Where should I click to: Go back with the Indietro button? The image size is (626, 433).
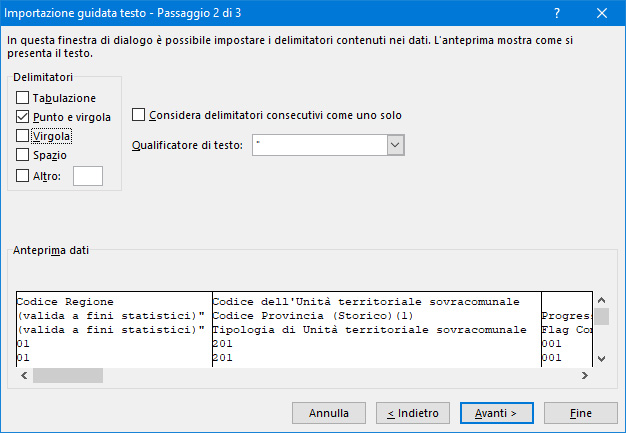[x=412, y=413]
